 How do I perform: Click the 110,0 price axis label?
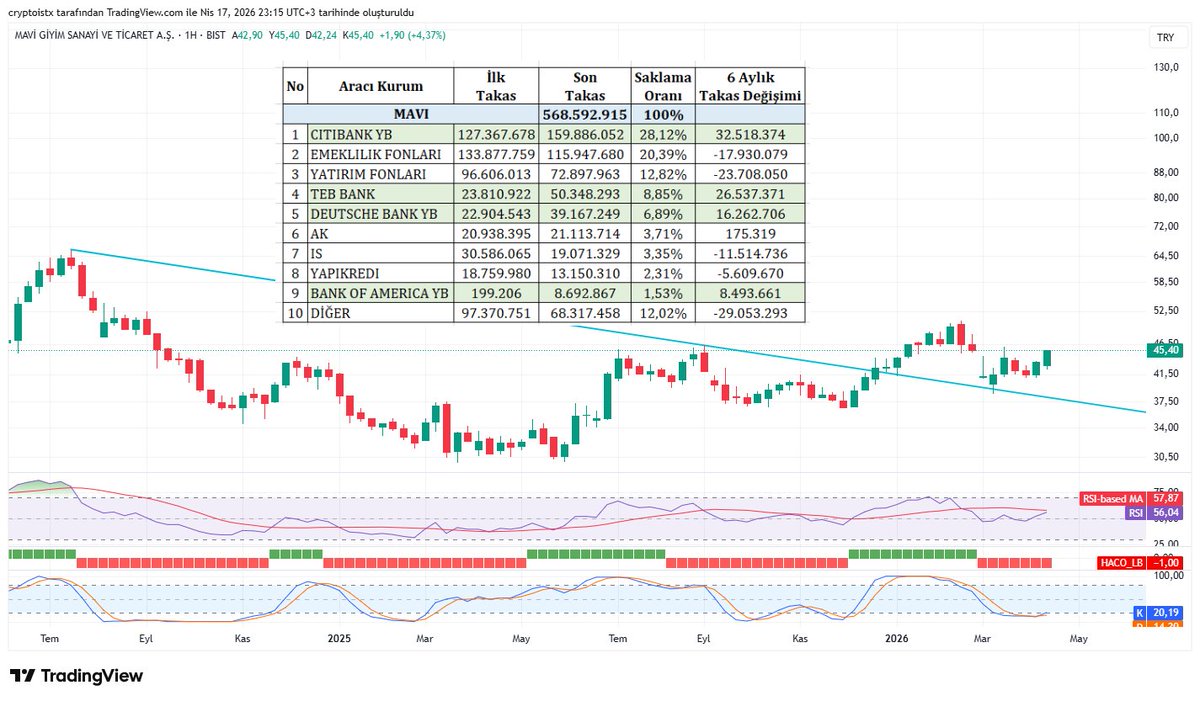[x=1167, y=113]
